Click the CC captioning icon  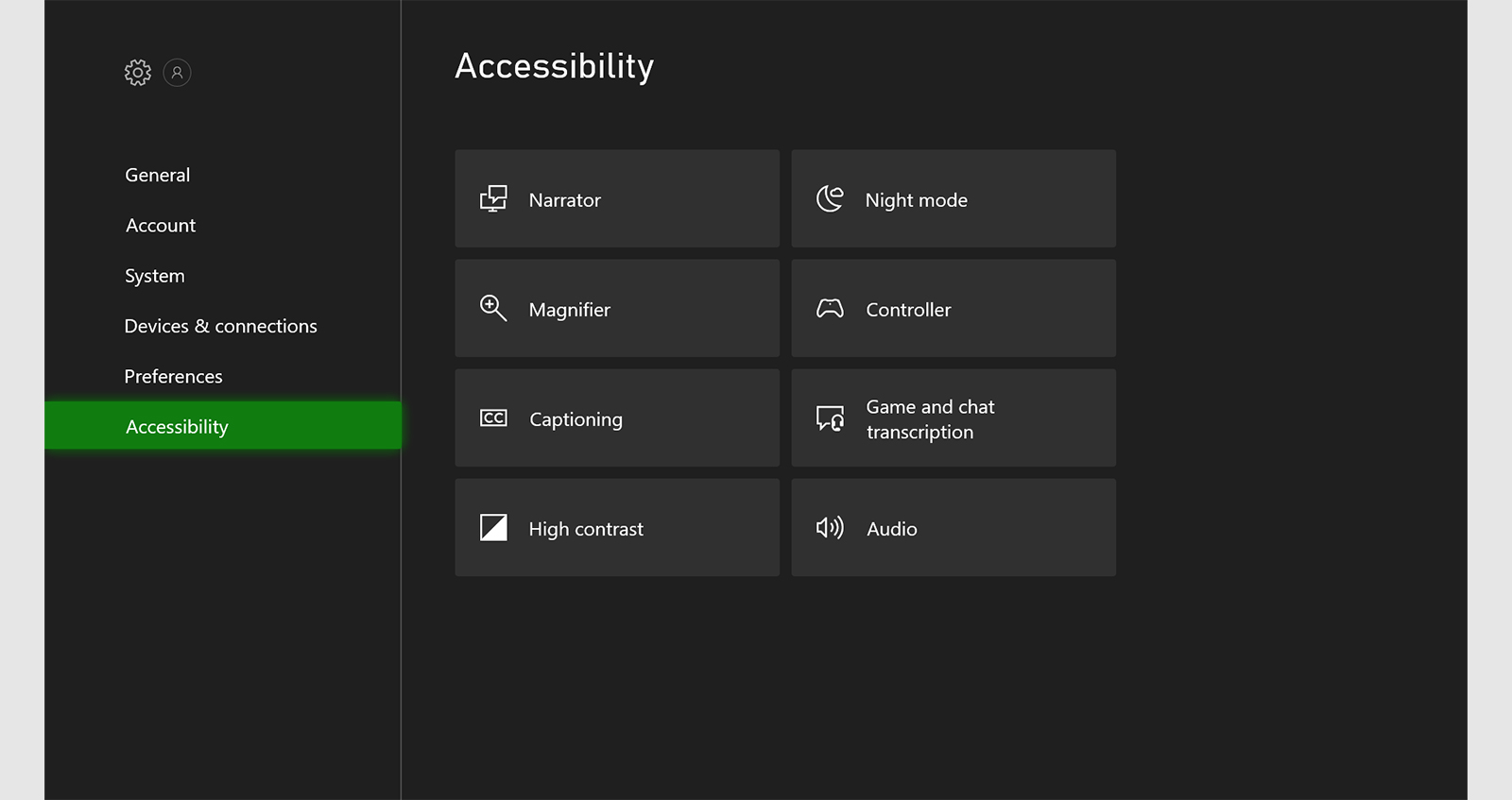[x=493, y=417]
